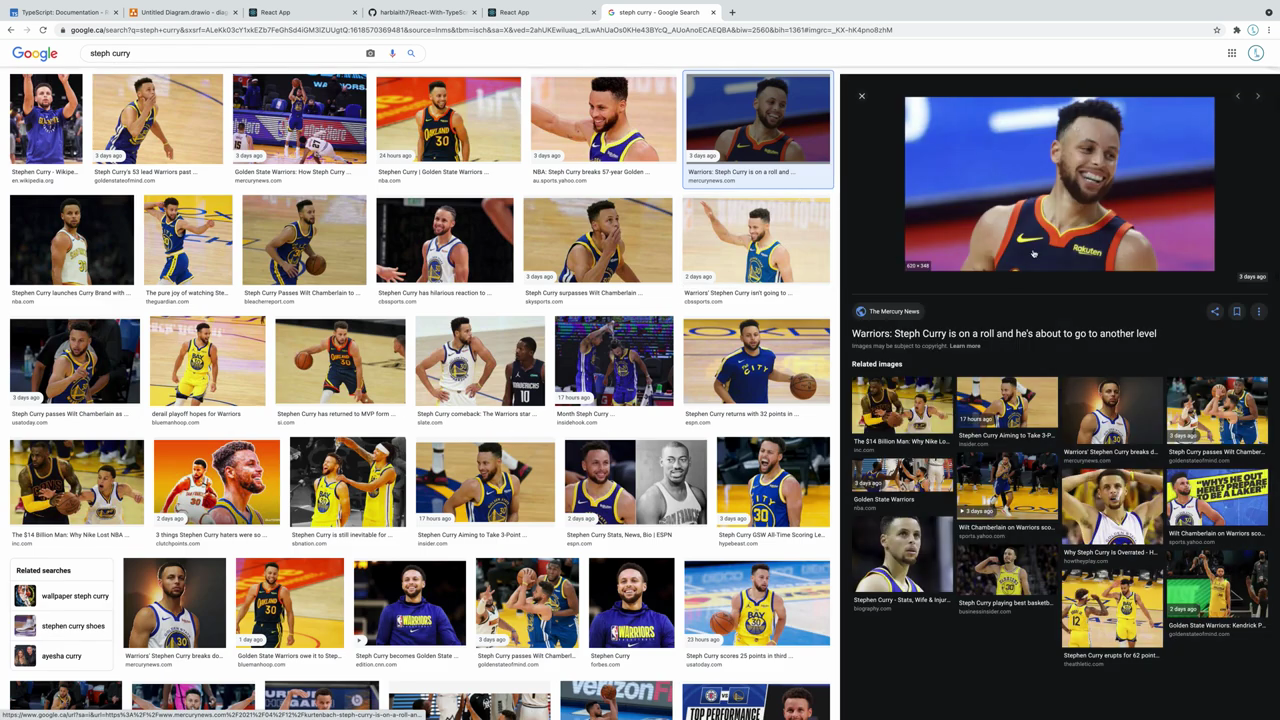Click 'Steph Curry's 53 lead Warriors past' caption

pos(145,171)
